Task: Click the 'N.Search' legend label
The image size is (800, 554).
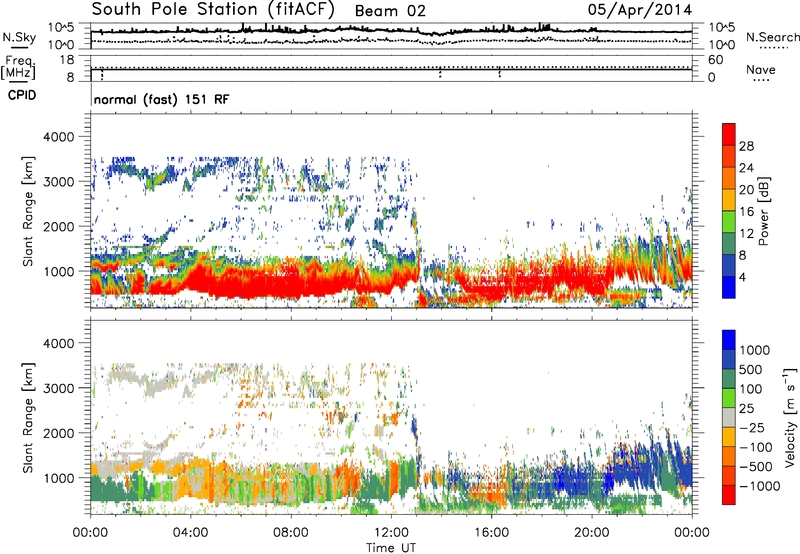Action: coord(772,37)
